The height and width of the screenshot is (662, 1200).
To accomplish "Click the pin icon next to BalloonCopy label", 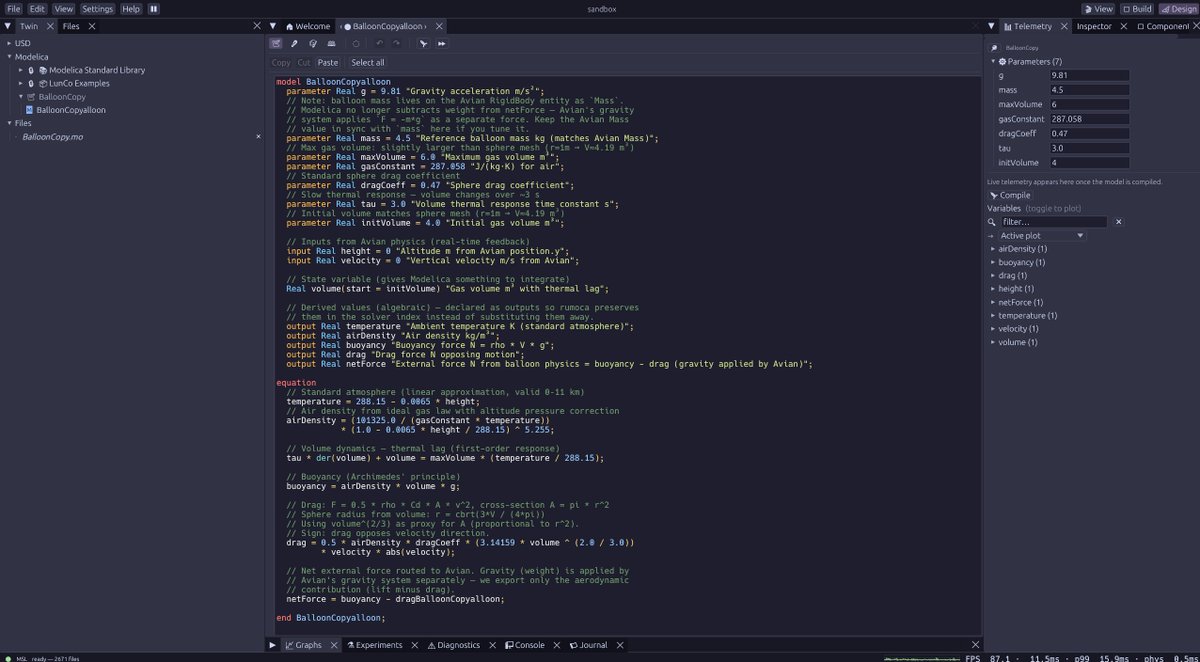I will (x=994, y=48).
